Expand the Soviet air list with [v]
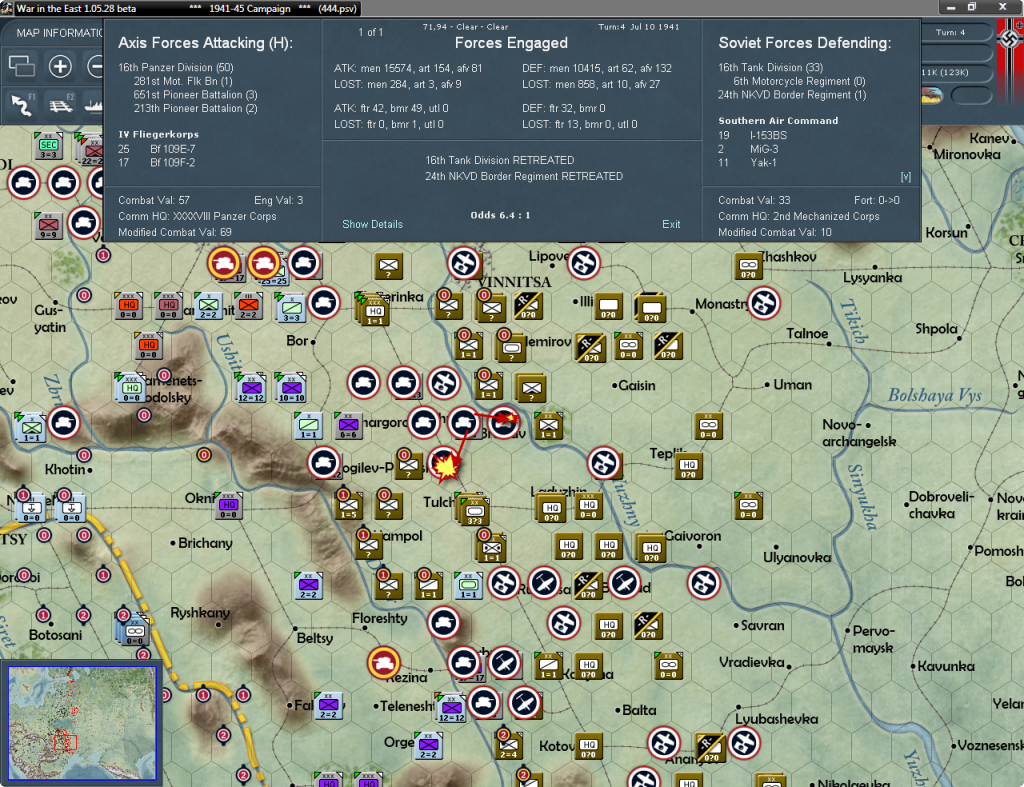 point(905,176)
